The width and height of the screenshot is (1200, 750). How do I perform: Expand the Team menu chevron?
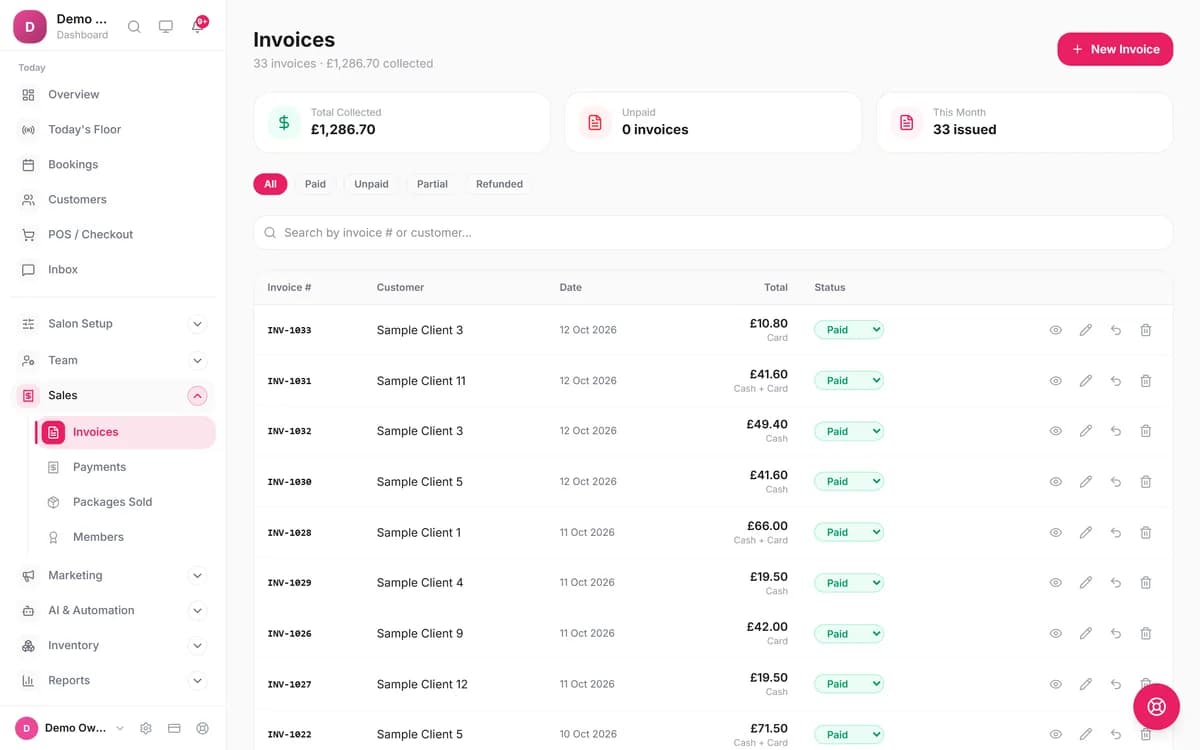197,360
